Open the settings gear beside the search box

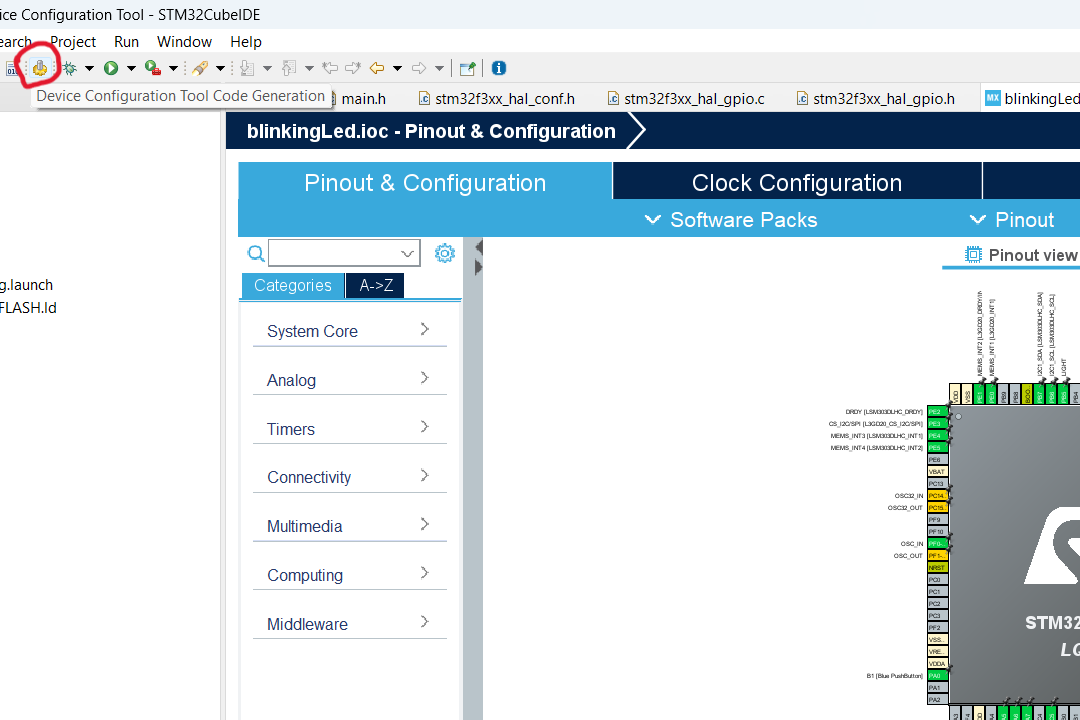pos(444,253)
